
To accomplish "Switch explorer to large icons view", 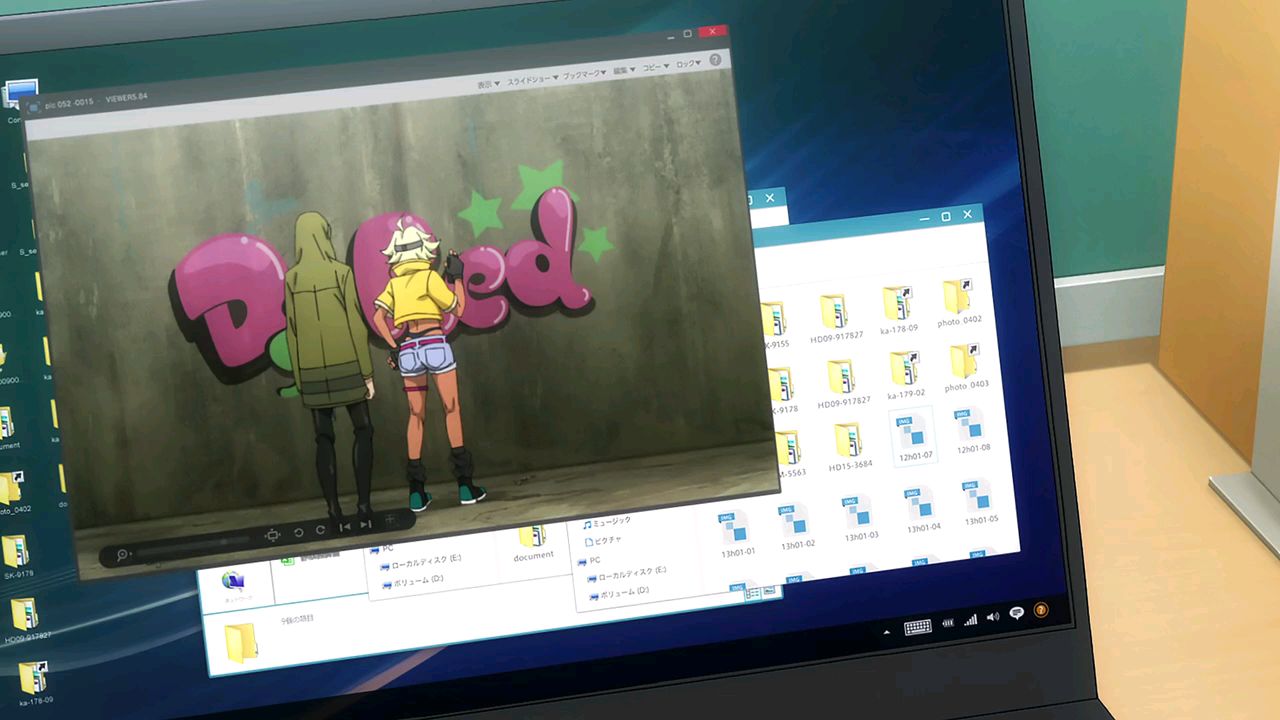I will 769,592.
